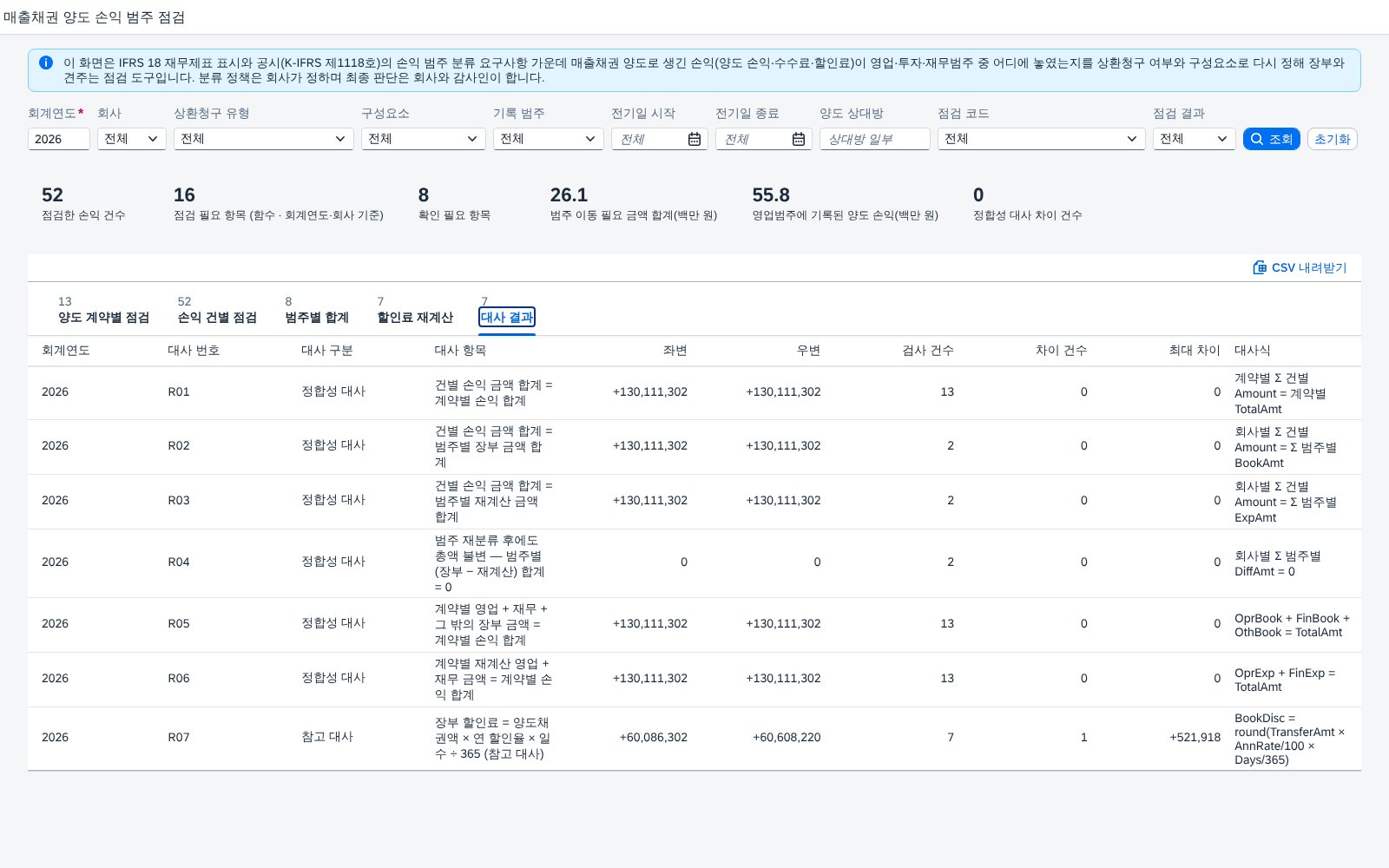The image size is (1389, 868).
Task: Click the 최대 차이 column header
Action: click(1194, 351)
